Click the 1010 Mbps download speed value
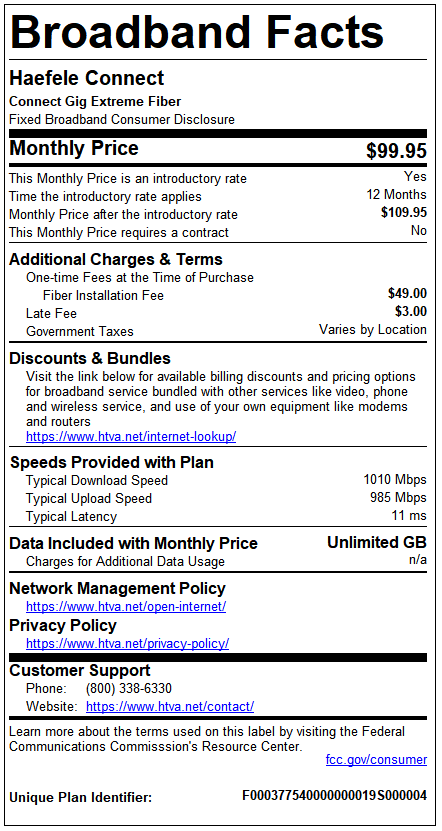This screenshot has height=831, width=442. 395,480
